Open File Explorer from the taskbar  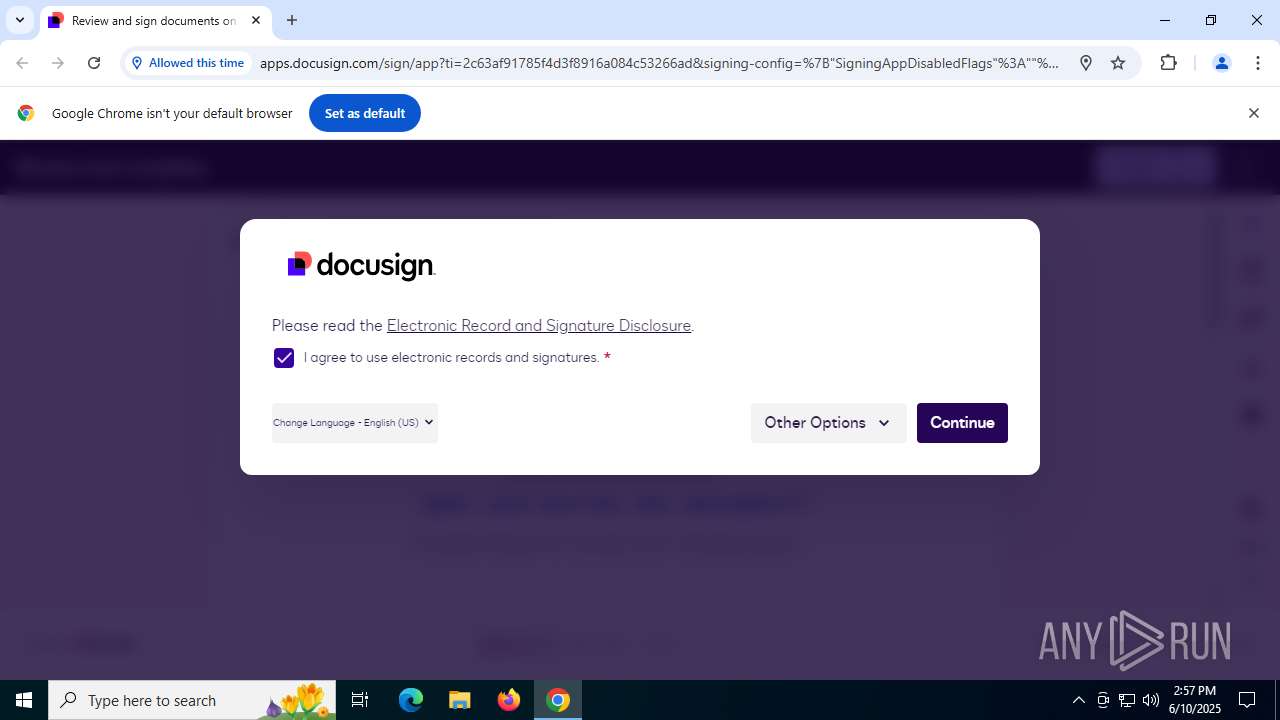[459, 700]
